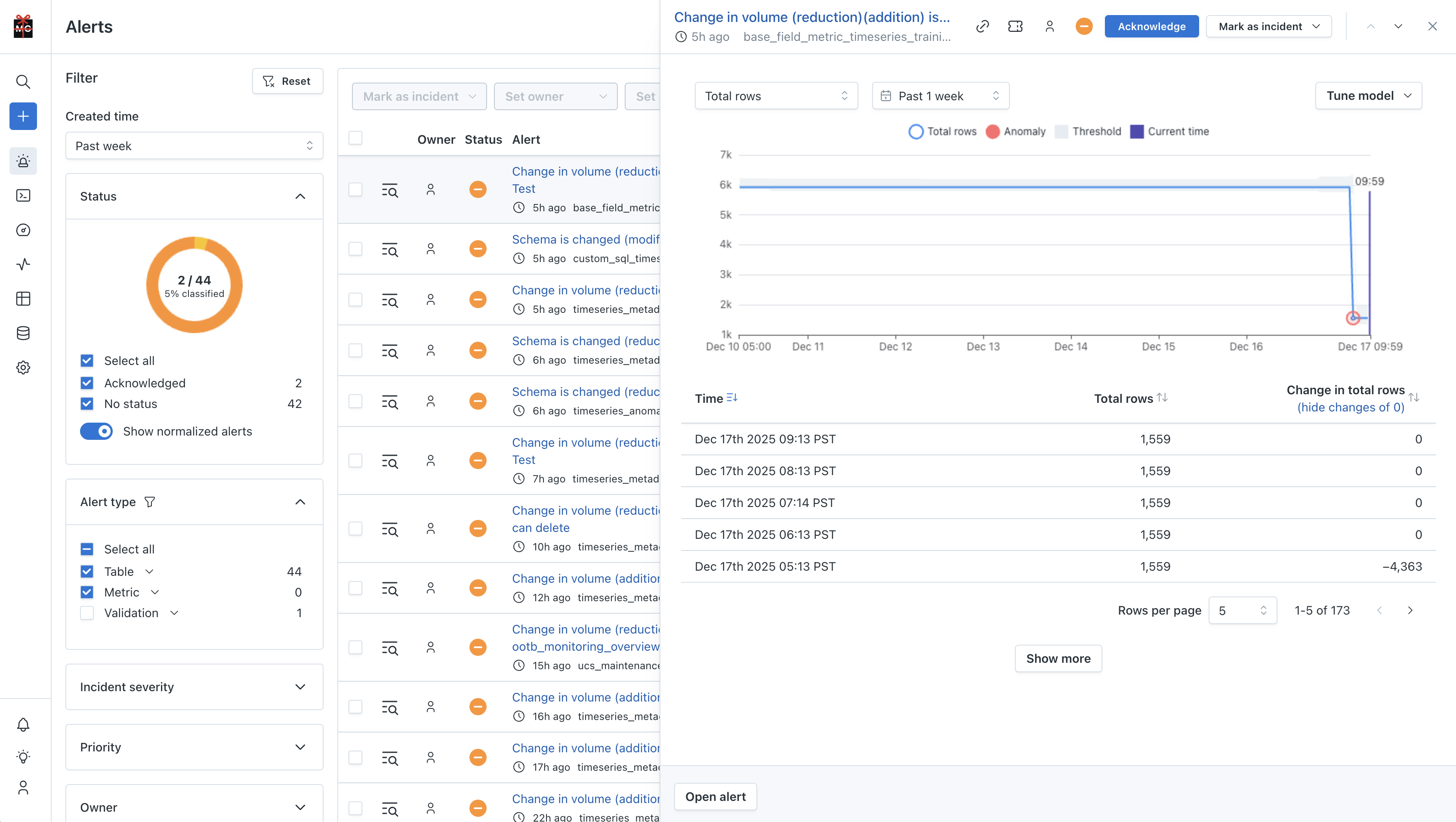The height and width of the screenshot is (822, 1456).
Task: Open Mark as incident menu in header
Action: coord(1268,27)
